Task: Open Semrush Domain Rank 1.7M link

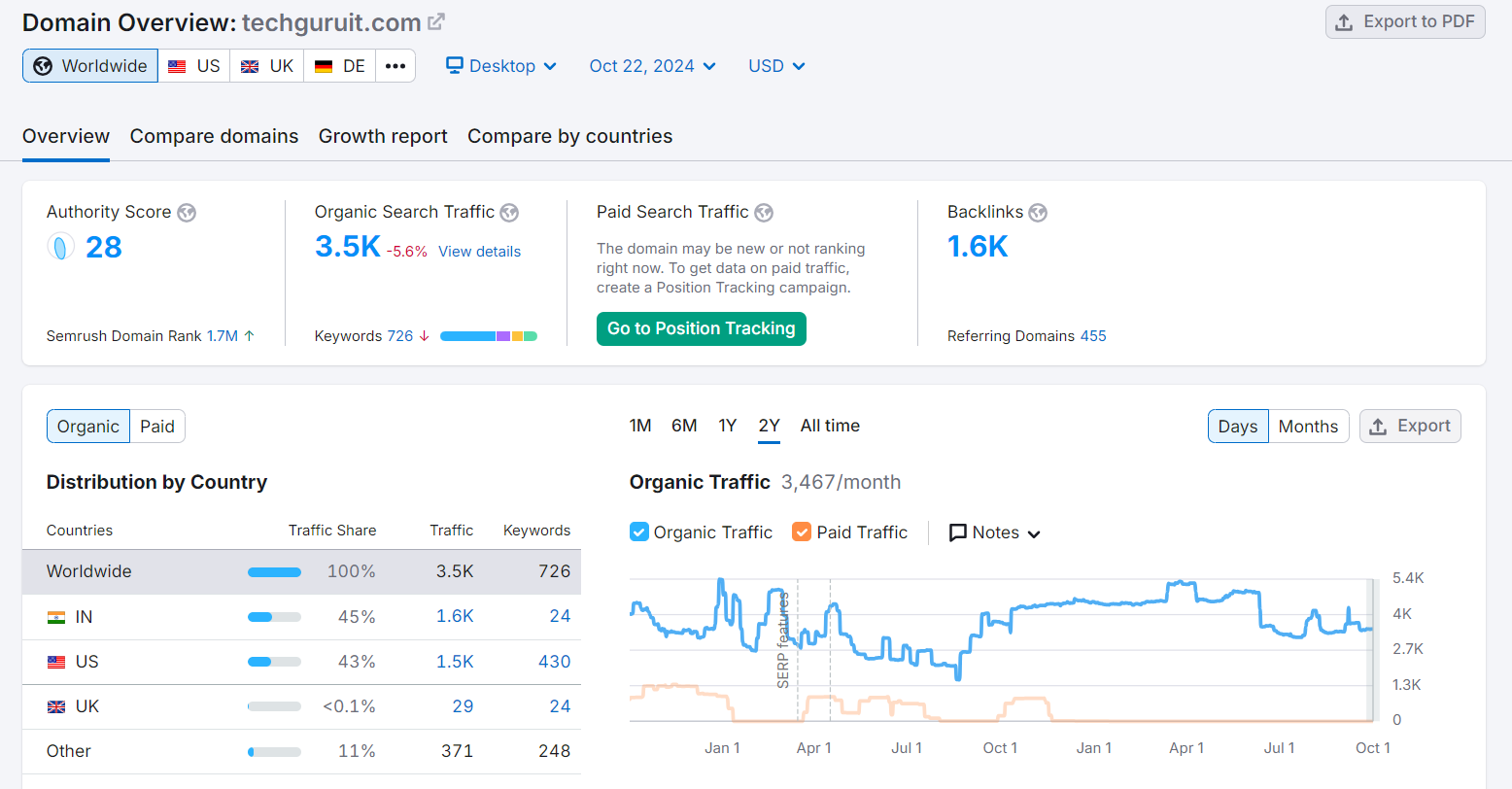Action: 223,336
